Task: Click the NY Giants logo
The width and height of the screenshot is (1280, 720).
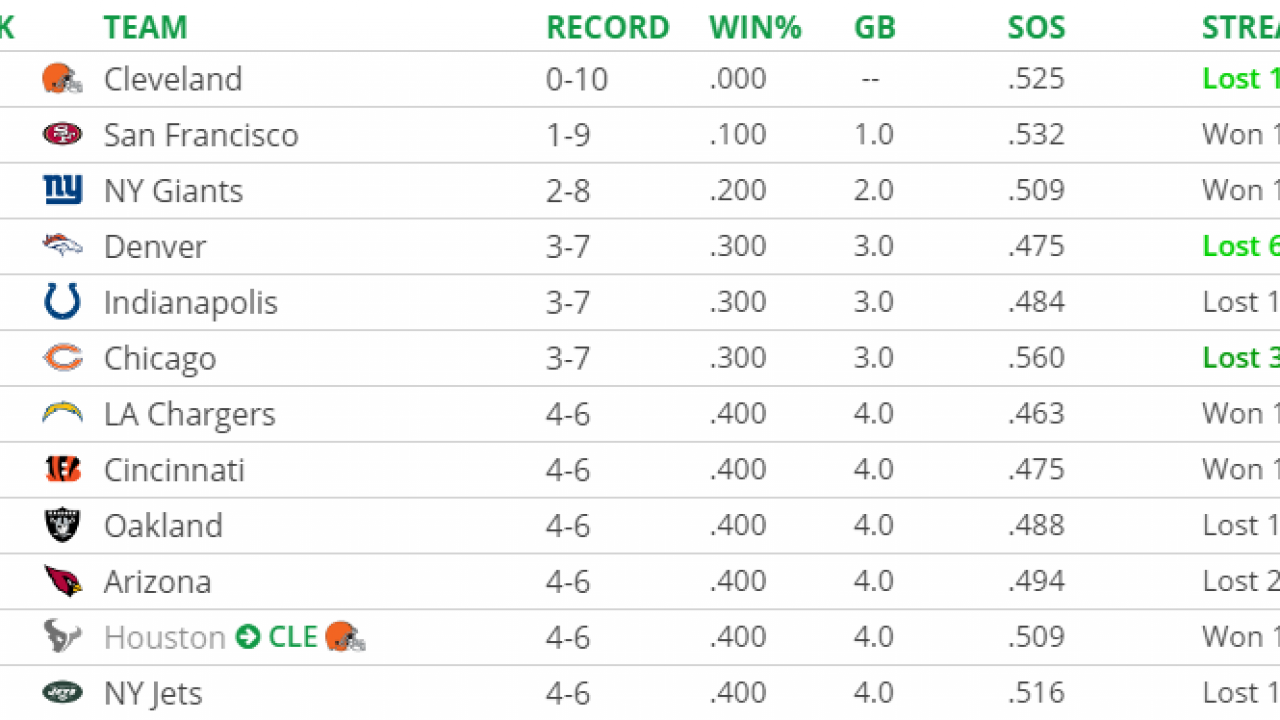Action: pos(62,190)
